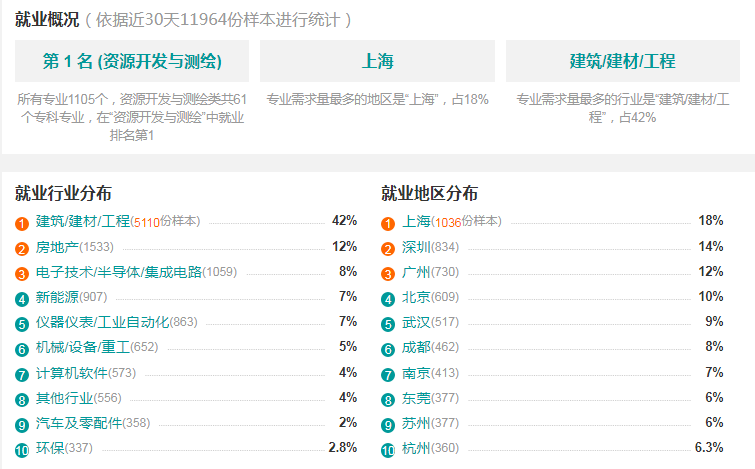Open the 新能源 industry link
Screen dimensions: 755x469
pyautogui.click(x=57, y=297)
